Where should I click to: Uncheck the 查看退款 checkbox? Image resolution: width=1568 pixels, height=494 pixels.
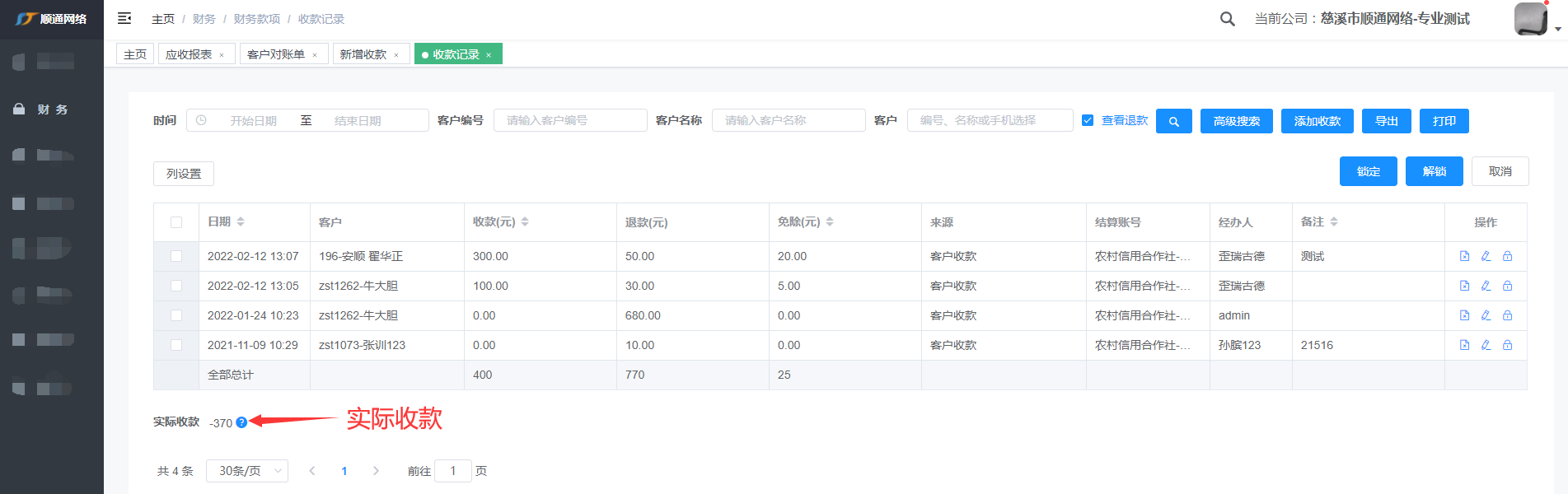pos(1088,120)
